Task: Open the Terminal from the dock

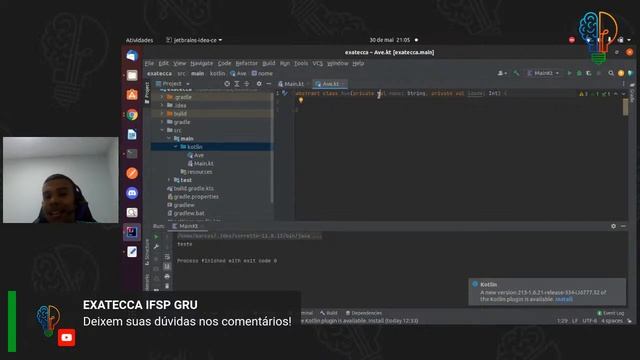Action: [132, 154]
